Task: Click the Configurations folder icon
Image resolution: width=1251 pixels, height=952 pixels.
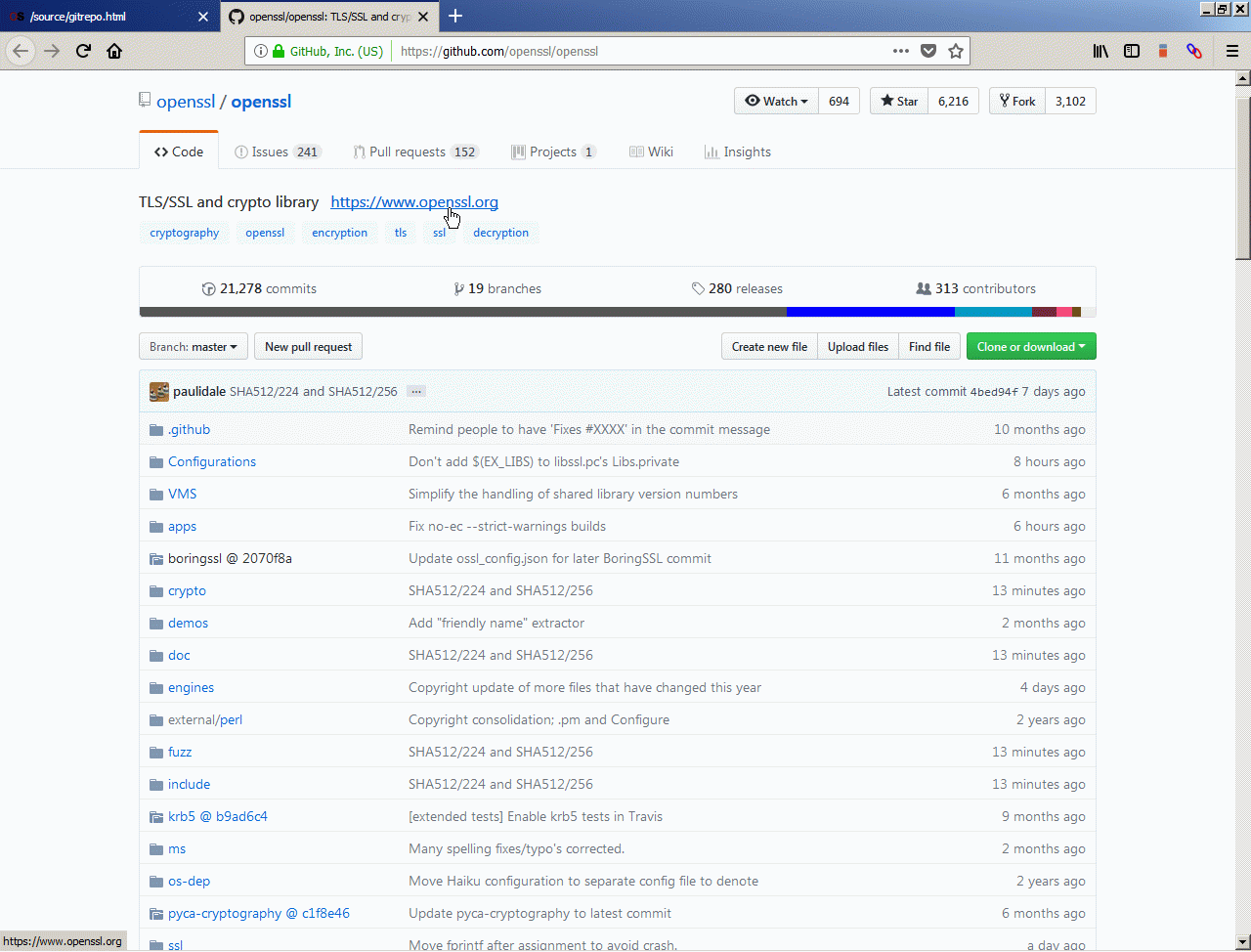Action: pyautogui.click(x=156, y=462)
